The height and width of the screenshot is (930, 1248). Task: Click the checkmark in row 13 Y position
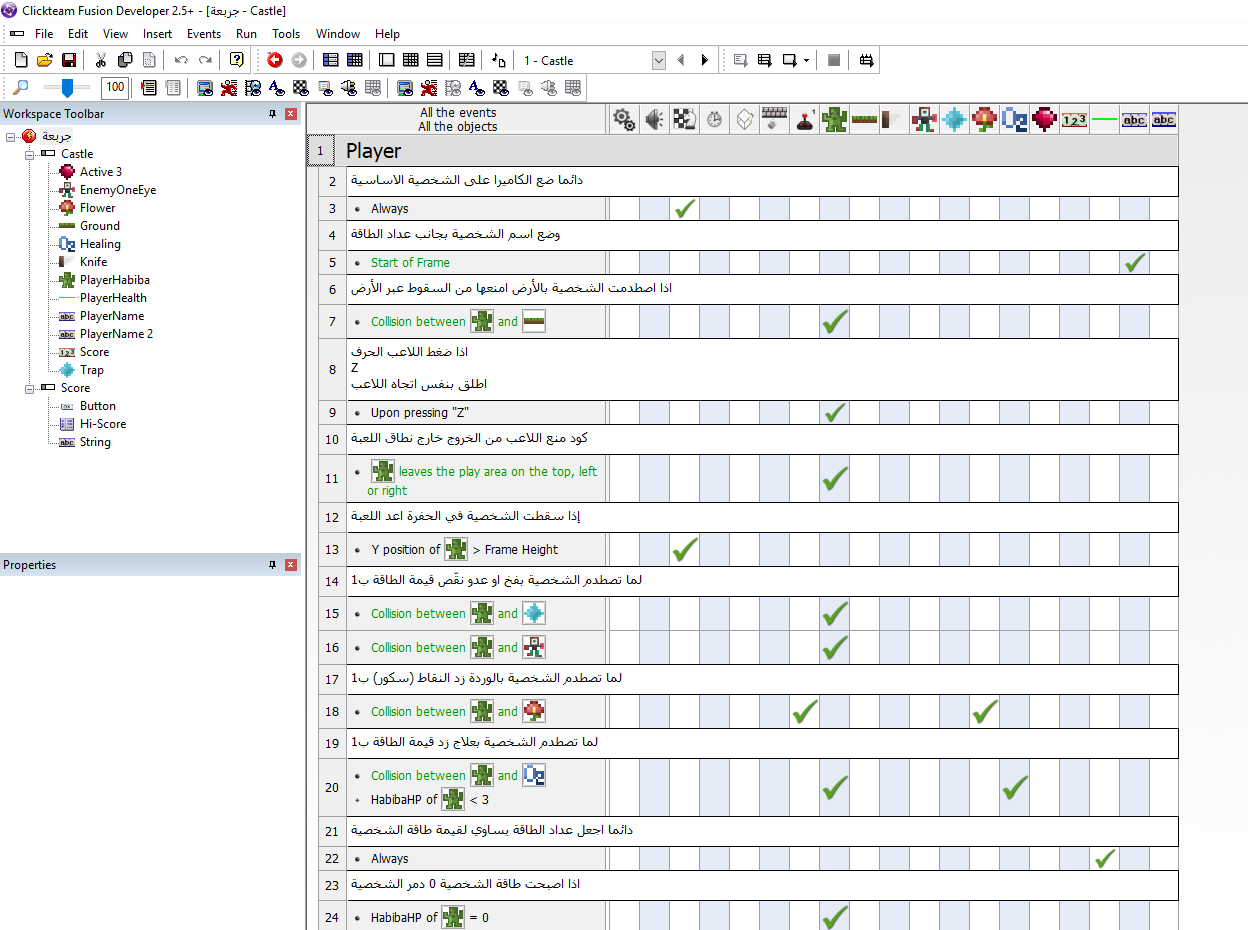[x=685, y=549]
